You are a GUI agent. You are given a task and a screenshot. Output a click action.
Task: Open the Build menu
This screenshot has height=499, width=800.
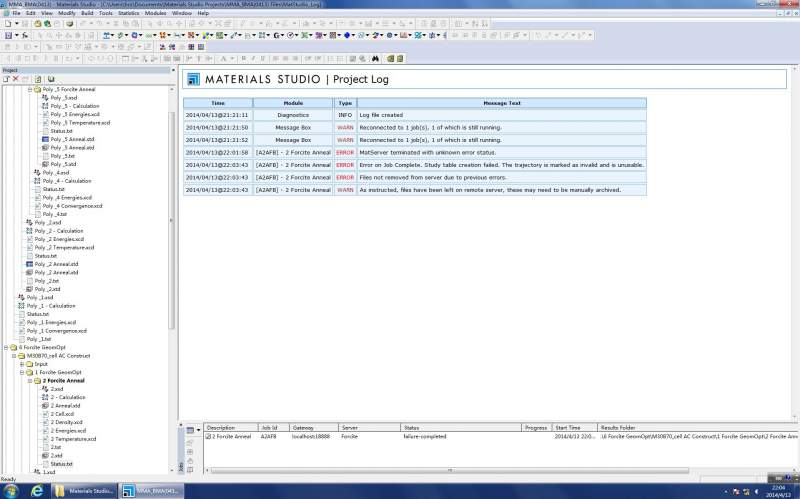[87, 13]
